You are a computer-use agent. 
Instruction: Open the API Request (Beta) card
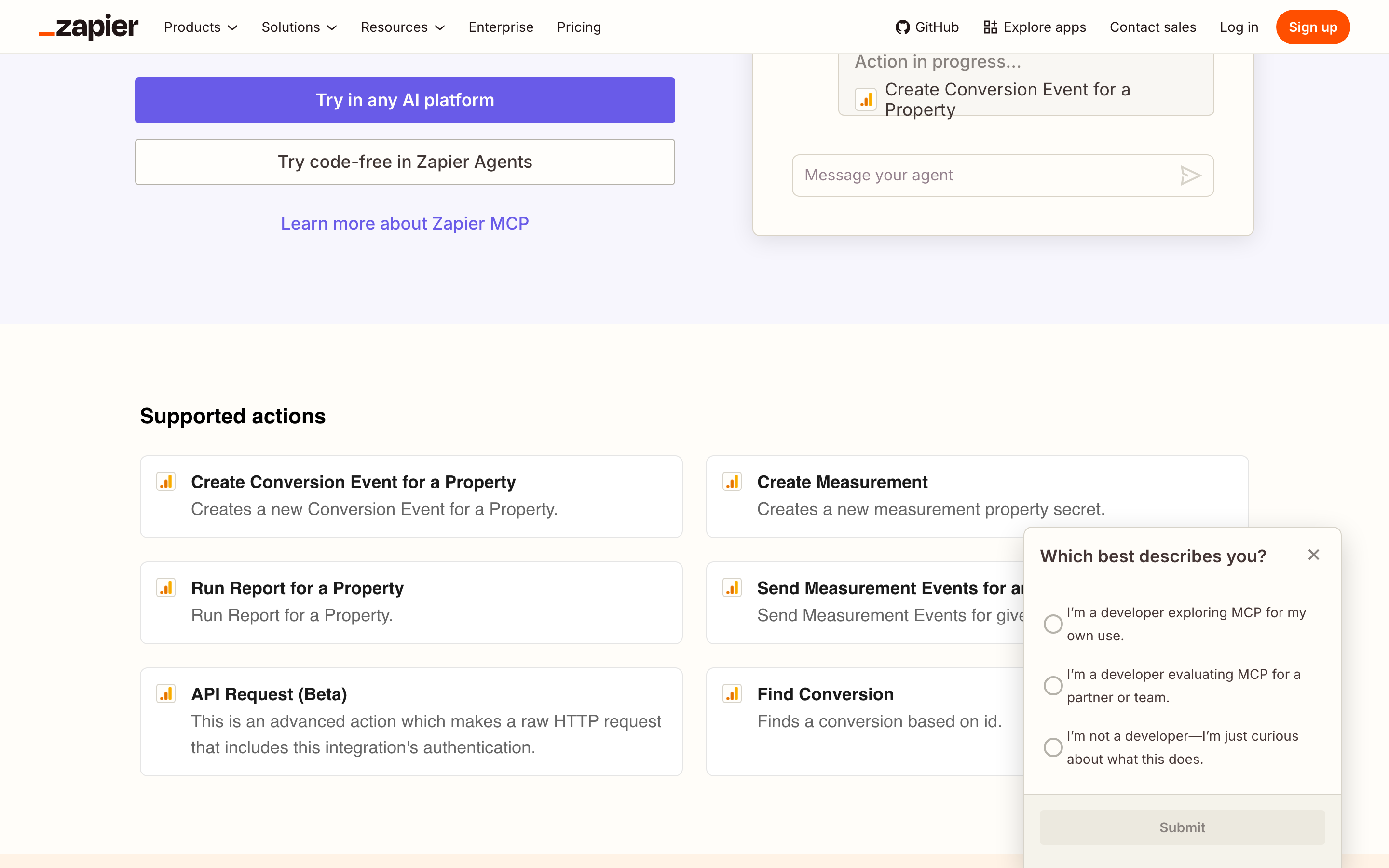(x=411, y=721)
